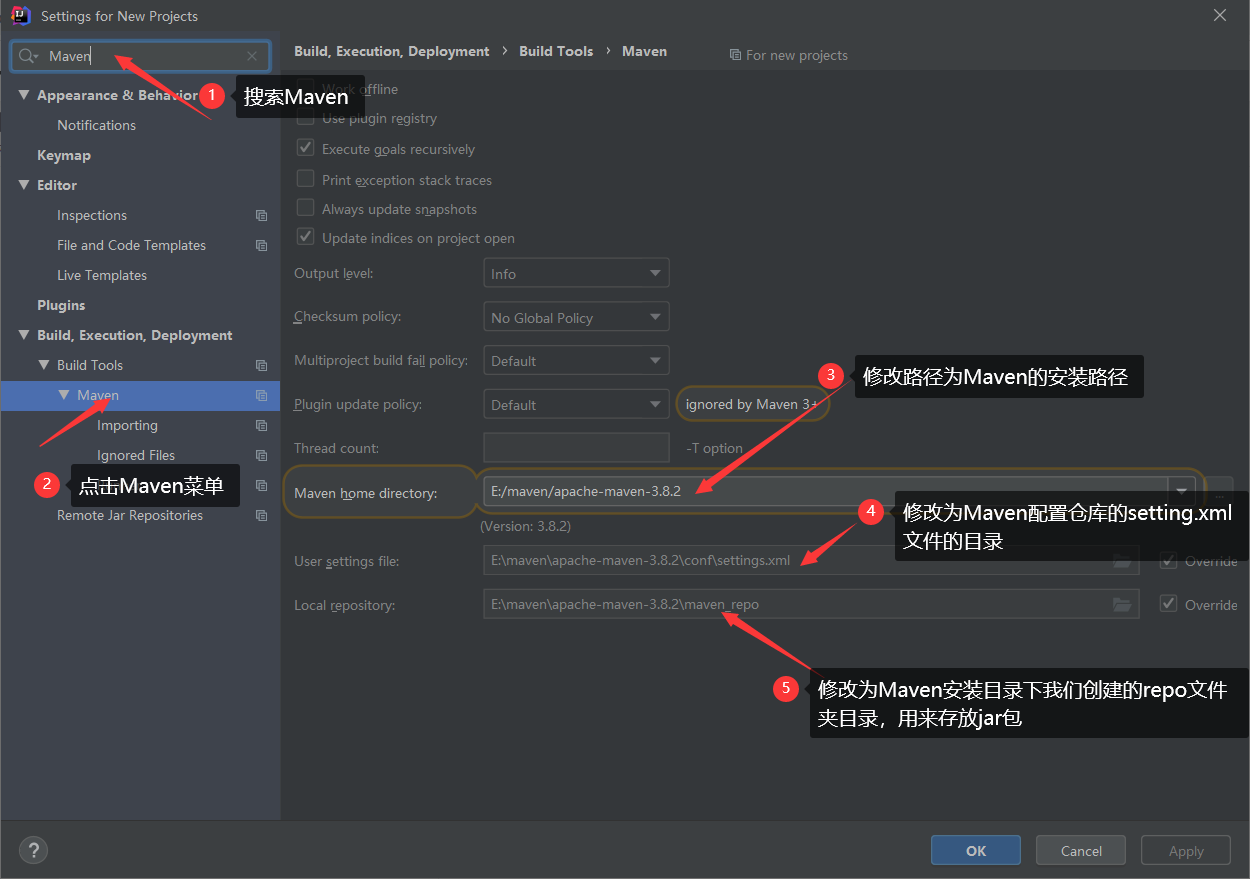Open Maven home directory dropdown arrow
1250x879 pixels.
1183,491
